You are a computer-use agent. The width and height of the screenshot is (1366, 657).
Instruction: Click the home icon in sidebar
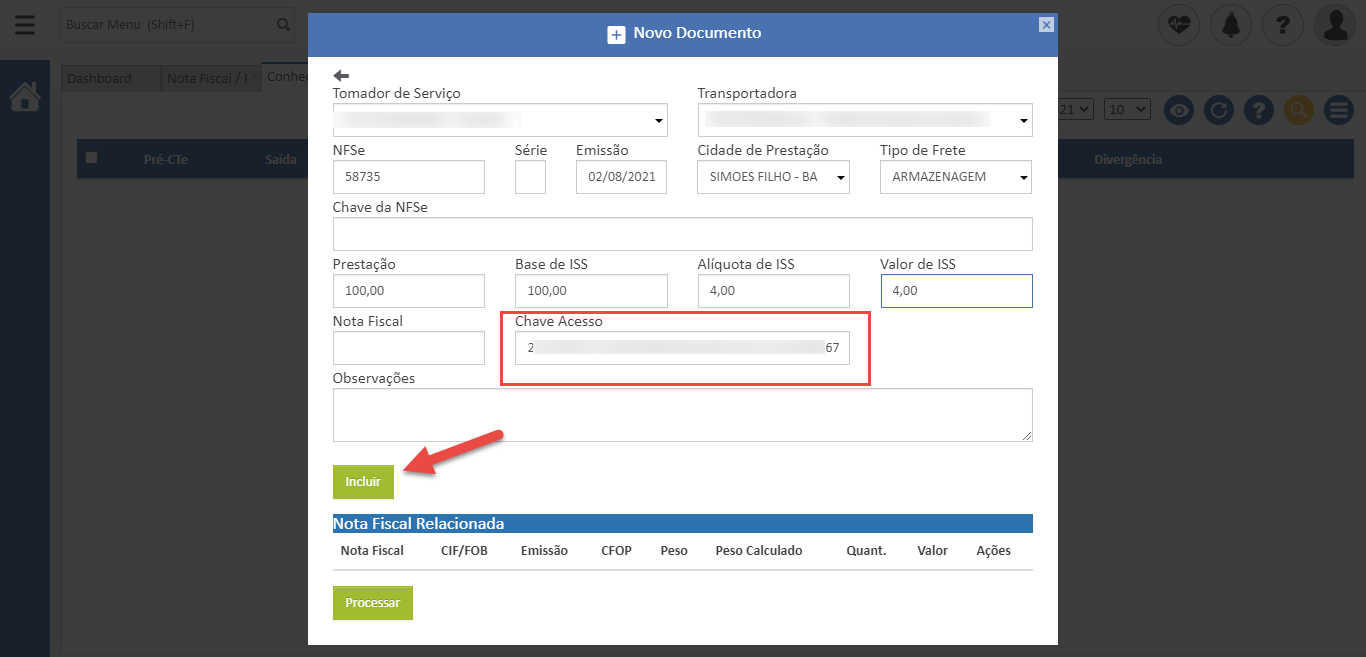click(x=25, y=97)
